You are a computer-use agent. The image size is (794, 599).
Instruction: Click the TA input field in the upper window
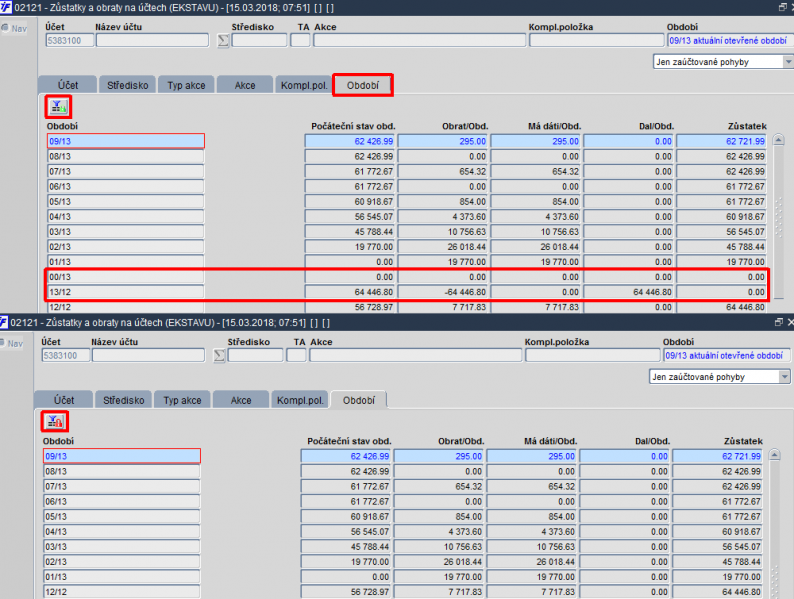(300, 41)
